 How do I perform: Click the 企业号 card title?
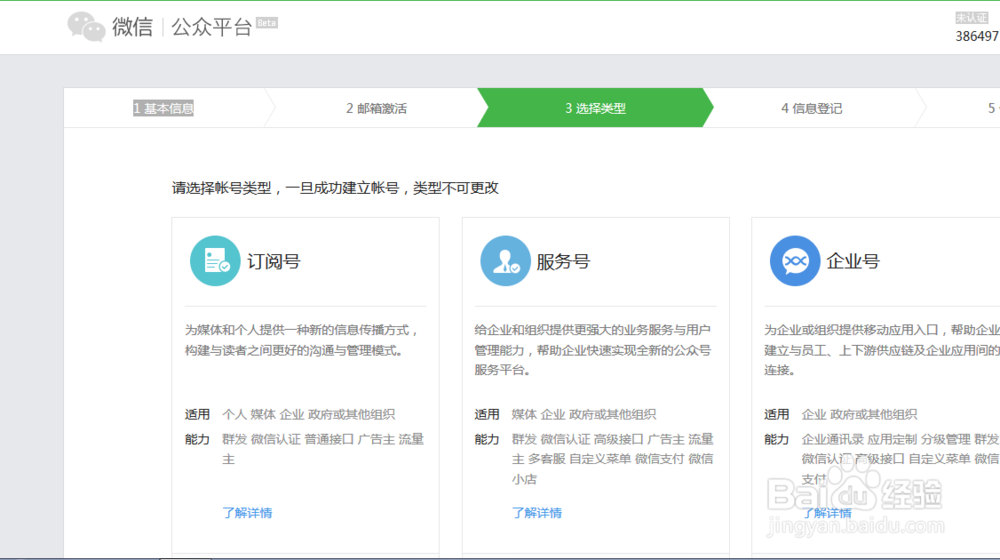click(x=853, y=262)
